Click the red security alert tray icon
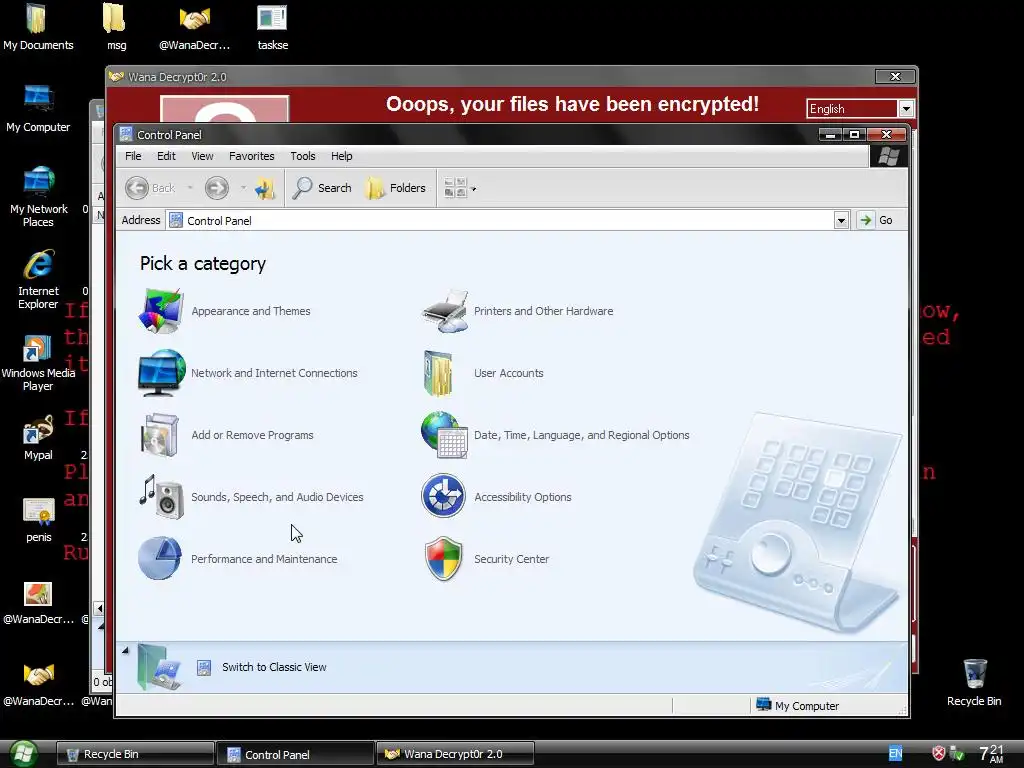This screenshot has width=1024, height=768. pos(938,753)
